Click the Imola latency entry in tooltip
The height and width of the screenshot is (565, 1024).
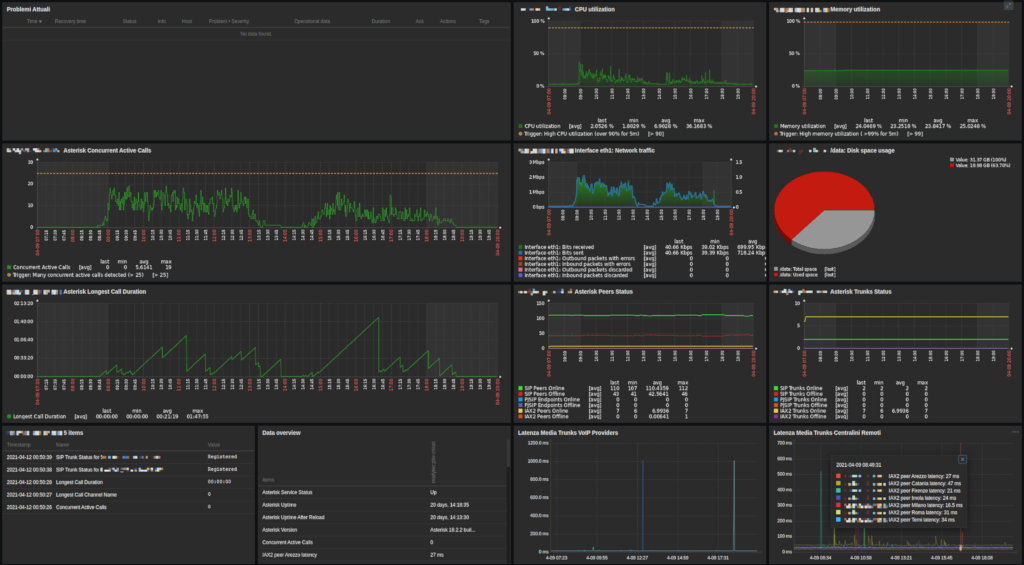click(922, 498)
